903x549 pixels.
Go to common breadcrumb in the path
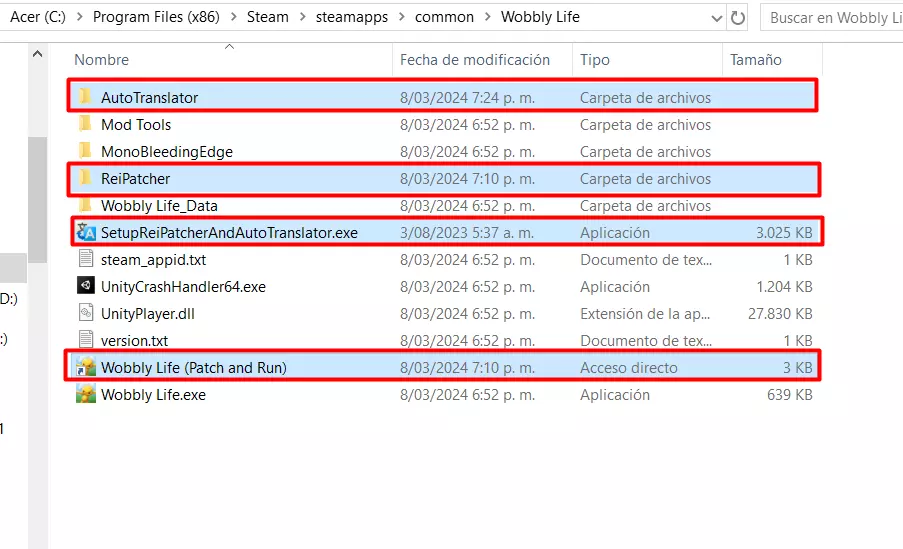click(x=444, y=17)
